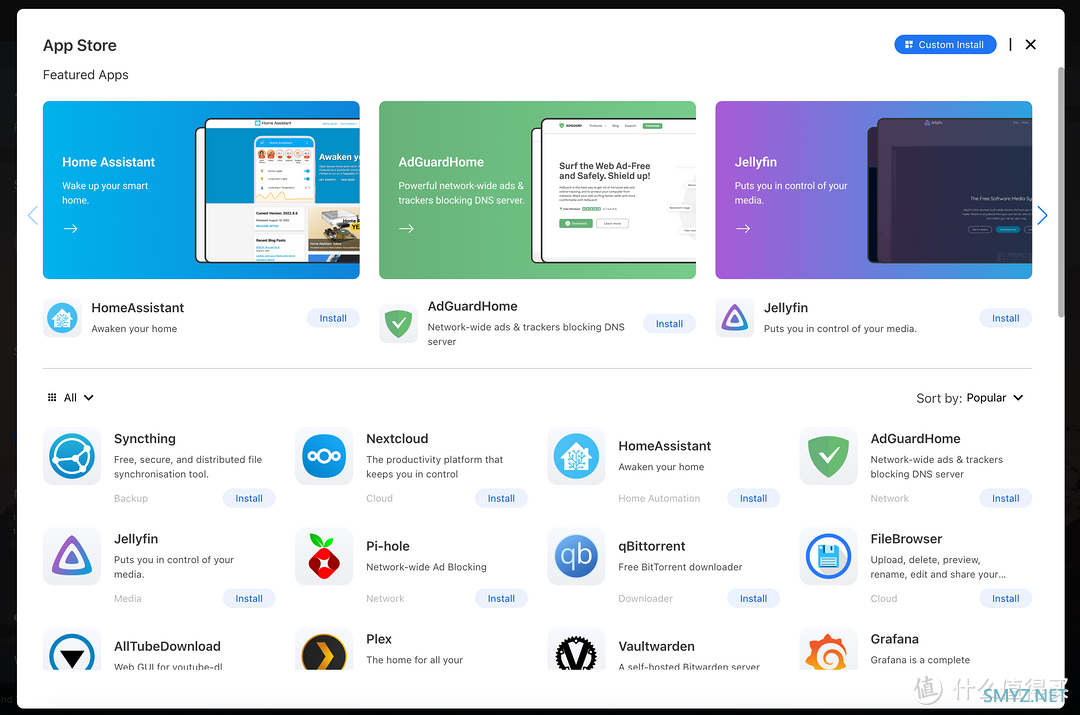The width and height of the screenshot is (1080, 715).
Task: Click the arrow on Home Assistant banner
Action: 70,229
